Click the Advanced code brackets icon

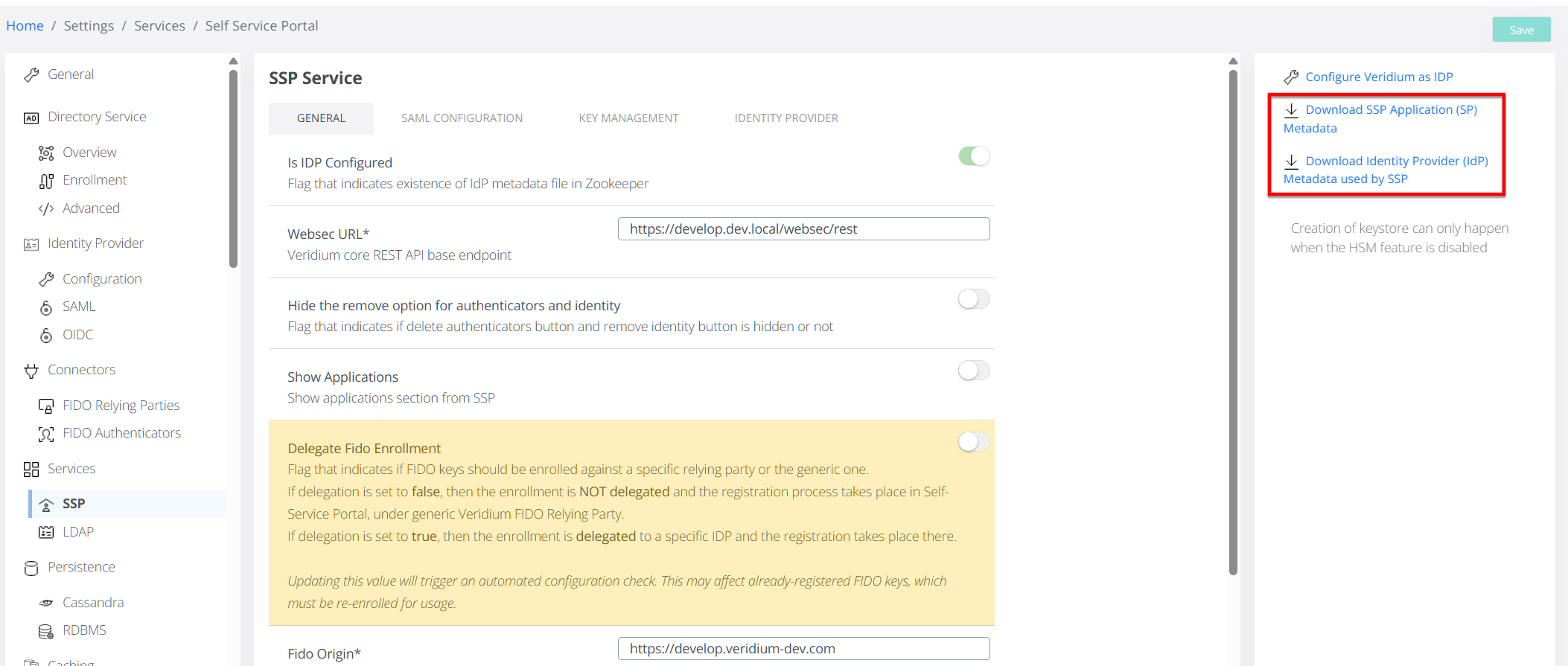tap(46, 209)
